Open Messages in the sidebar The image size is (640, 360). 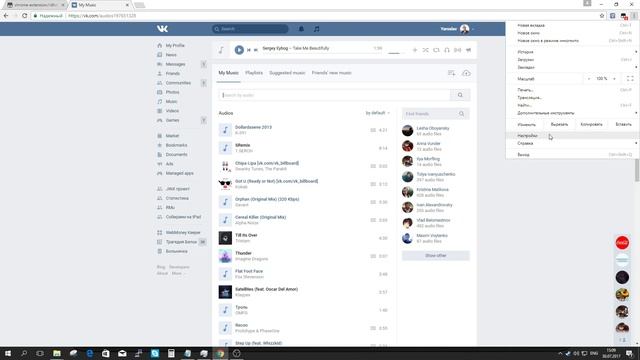pos(176,64)
